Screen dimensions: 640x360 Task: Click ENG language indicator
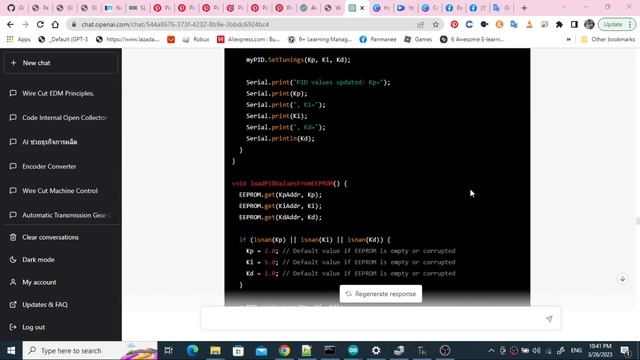(576, 351)
